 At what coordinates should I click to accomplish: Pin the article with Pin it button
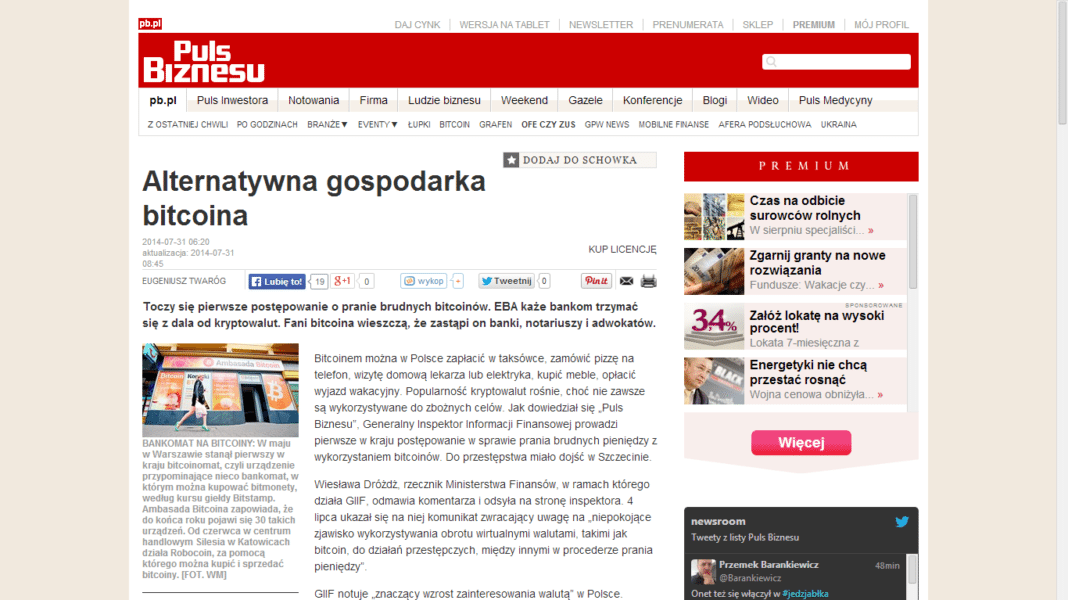click(596, 281)
